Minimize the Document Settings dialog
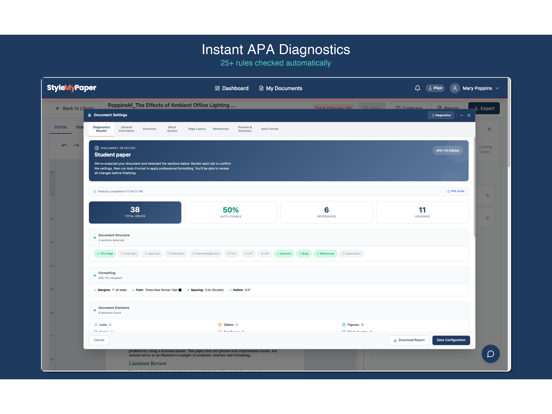552x414 pixels. coord(462,115)
